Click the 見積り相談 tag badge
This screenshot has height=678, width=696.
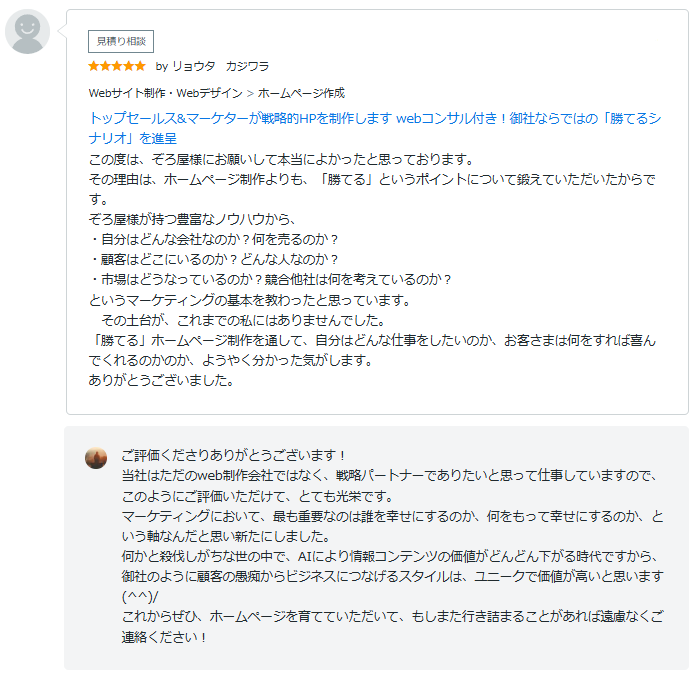click(121, 41)
